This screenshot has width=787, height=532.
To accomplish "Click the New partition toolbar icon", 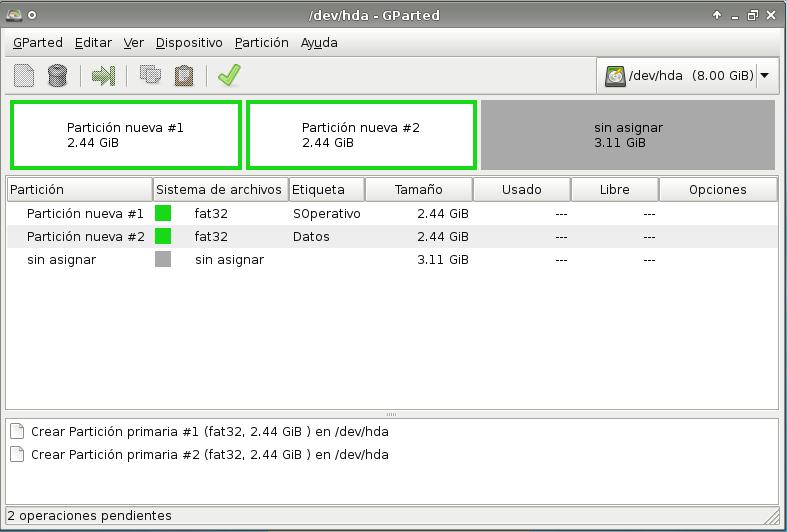I will (24, 76).
